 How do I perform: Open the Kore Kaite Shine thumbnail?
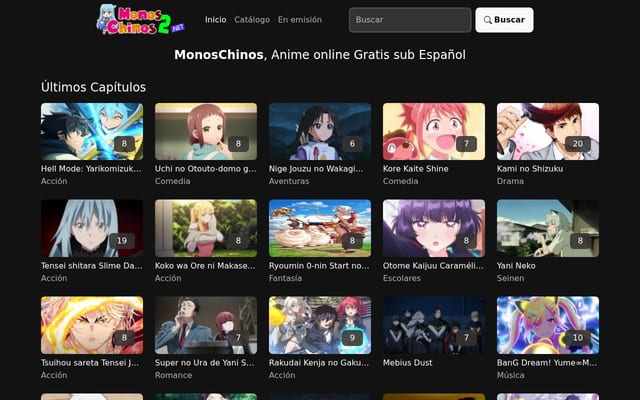434,131
